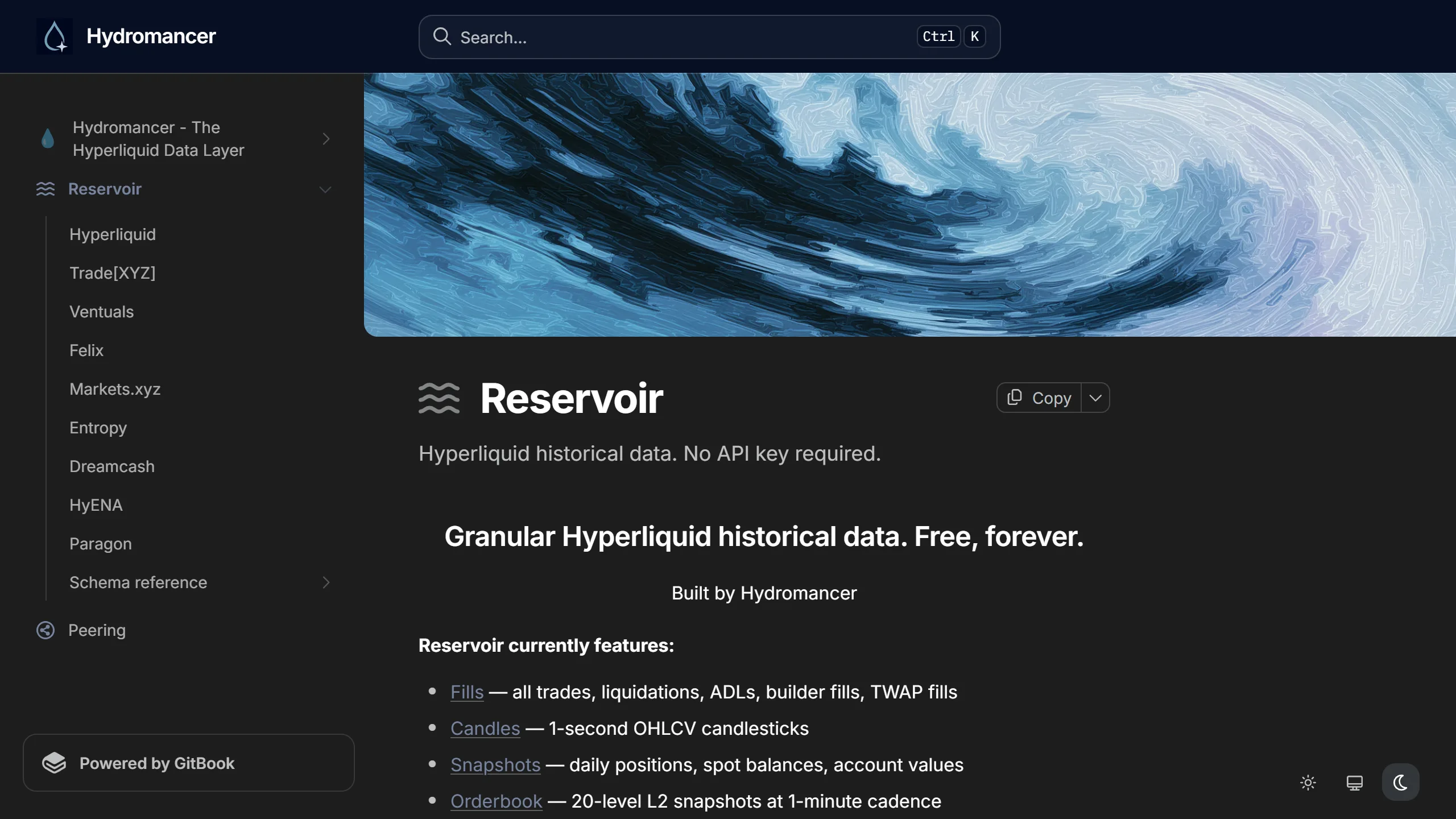Select dark theme with moon icon
The width and height of the screenshot is (1456, 819).
click(1401, 783)
